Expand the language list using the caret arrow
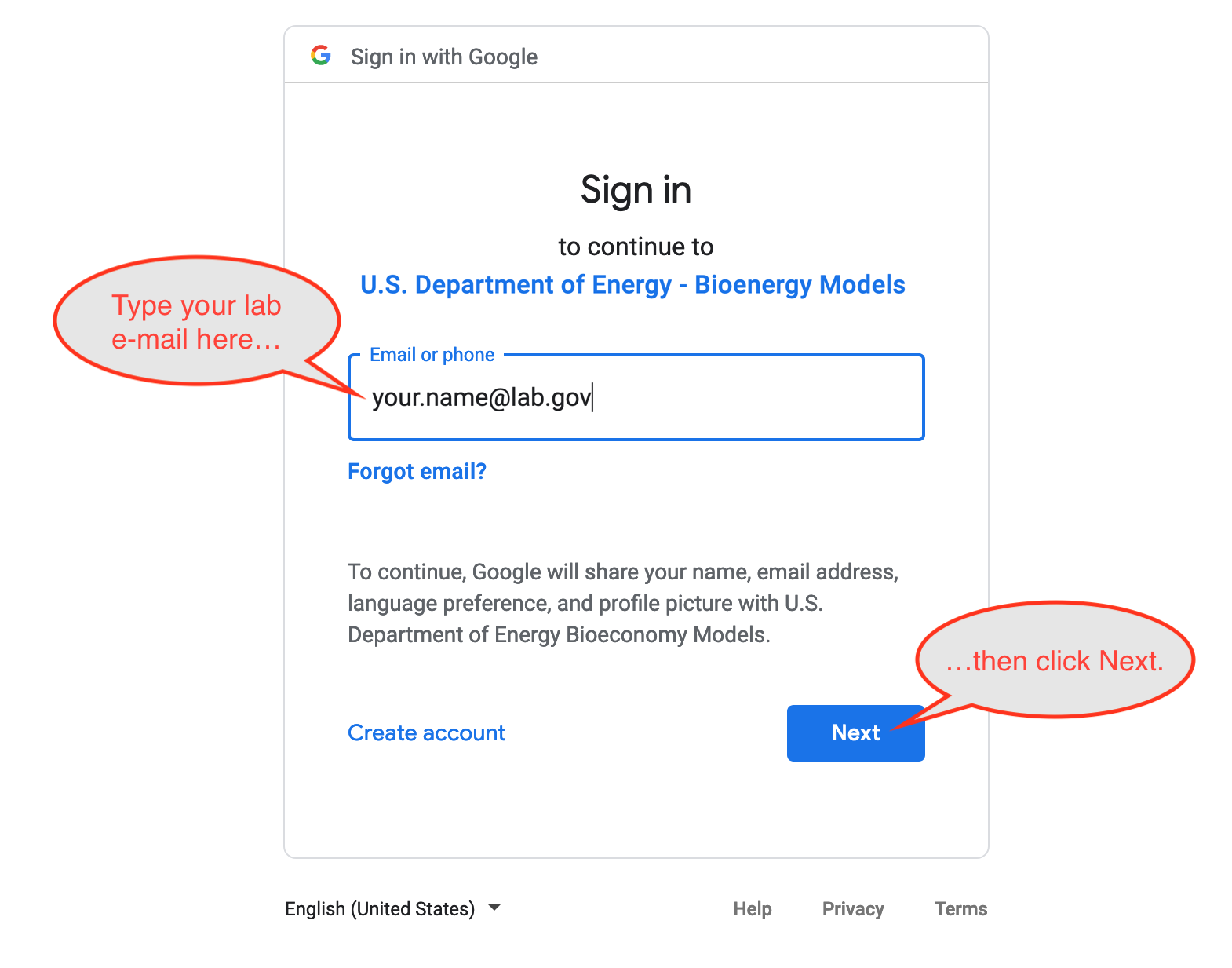 point(494,908)
